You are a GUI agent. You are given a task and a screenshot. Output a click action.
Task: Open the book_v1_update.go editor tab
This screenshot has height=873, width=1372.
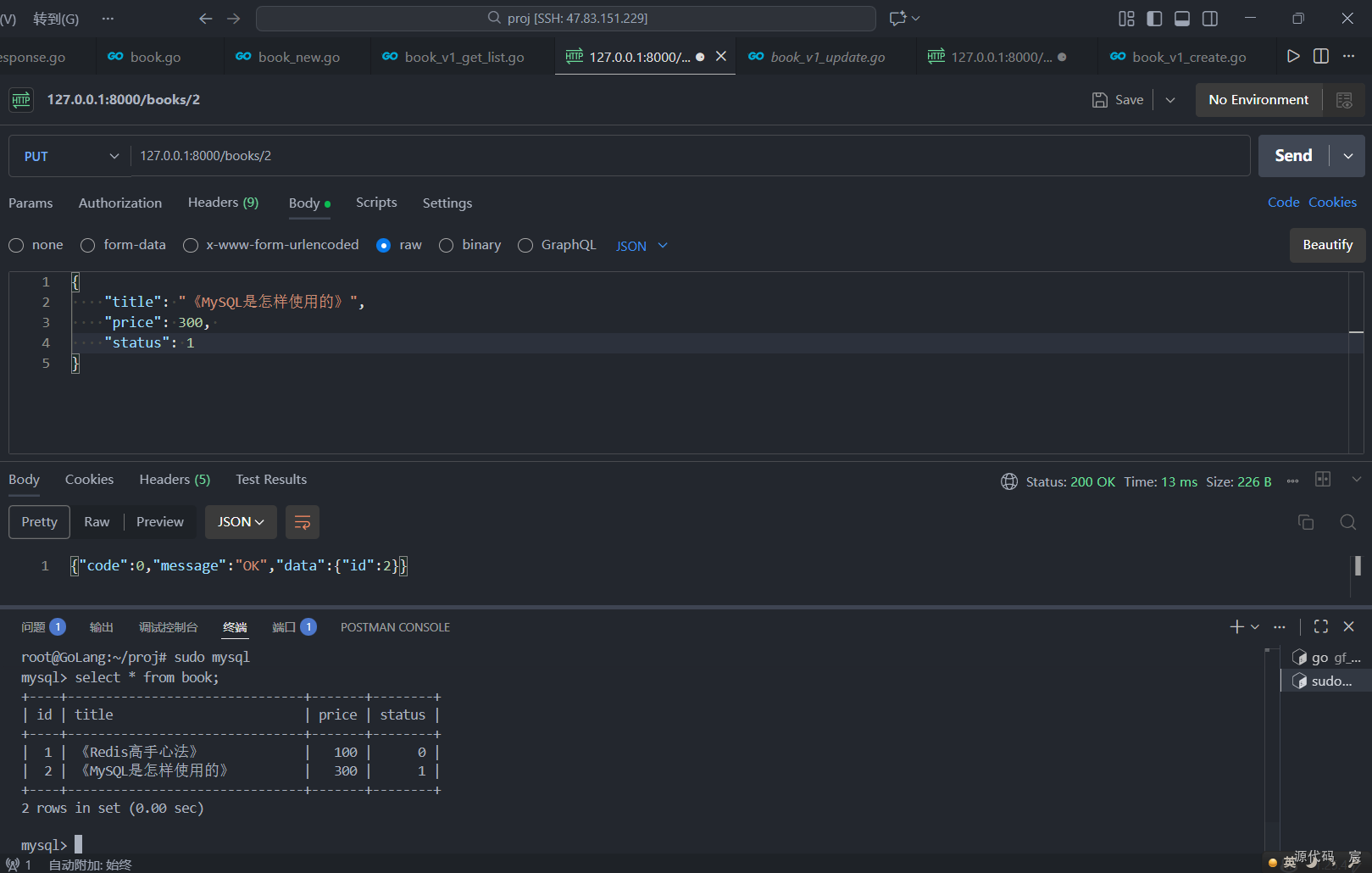(x=826, y=57)
